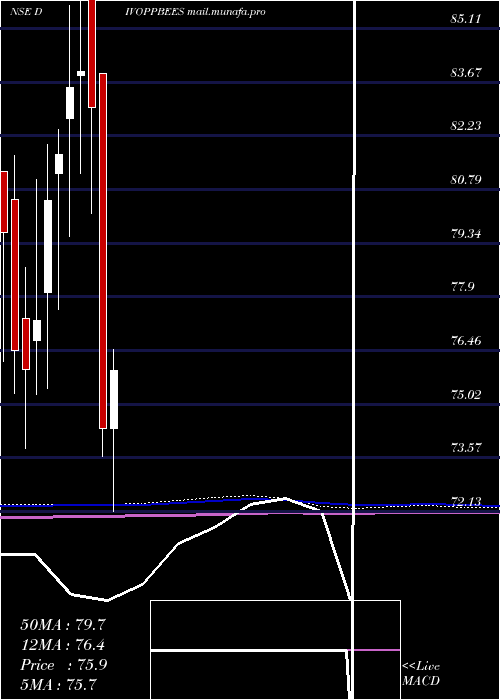Click the 76.46 price axis label
Image resolution: width=500 pixels, height=700 pixels.
click(467, 341)
